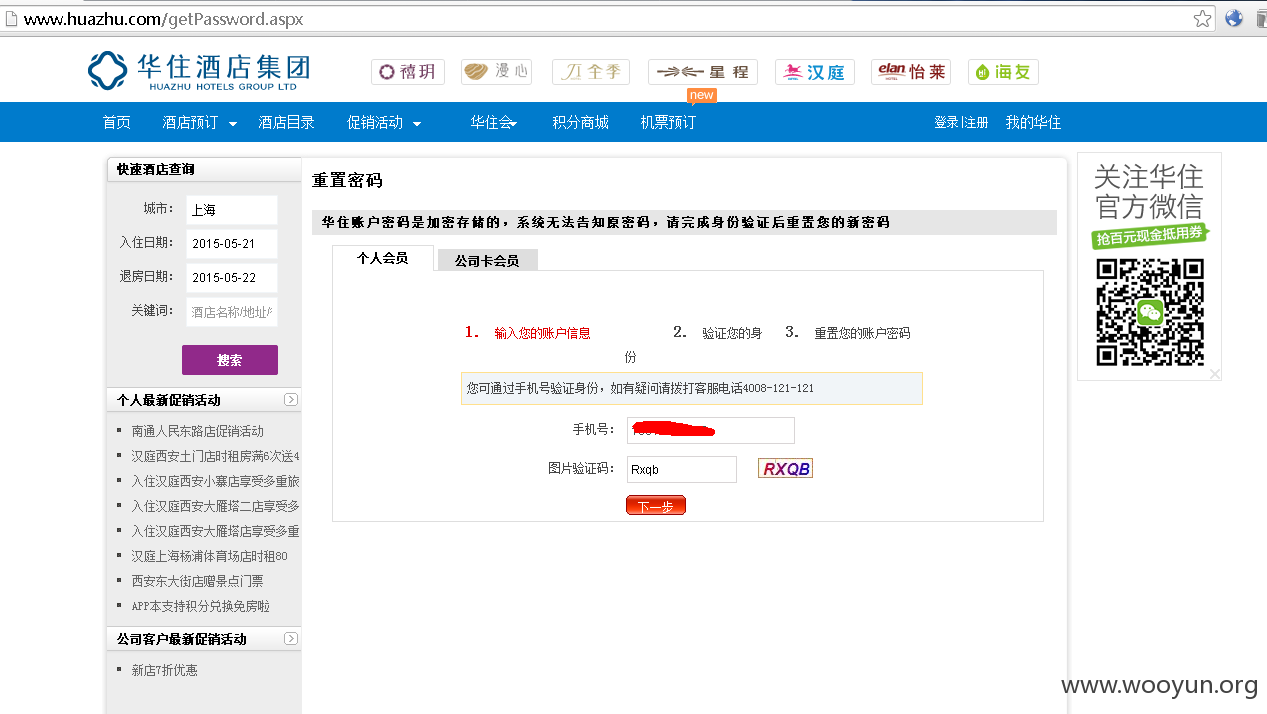Image resolution: width=1267 pixels, height=714 pixels.
Task: Open the 禧玥 hotel brand logo
Action: [408, 72]
